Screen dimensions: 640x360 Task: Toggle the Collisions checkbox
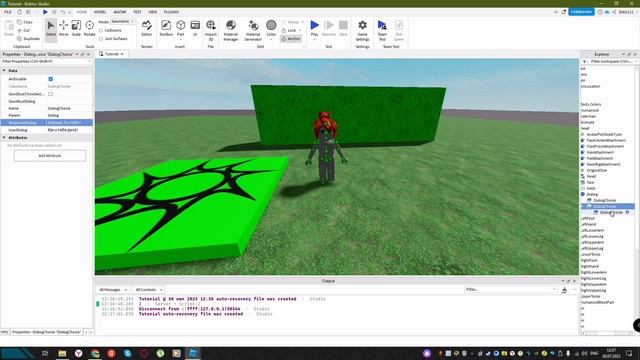click(101, 31)
